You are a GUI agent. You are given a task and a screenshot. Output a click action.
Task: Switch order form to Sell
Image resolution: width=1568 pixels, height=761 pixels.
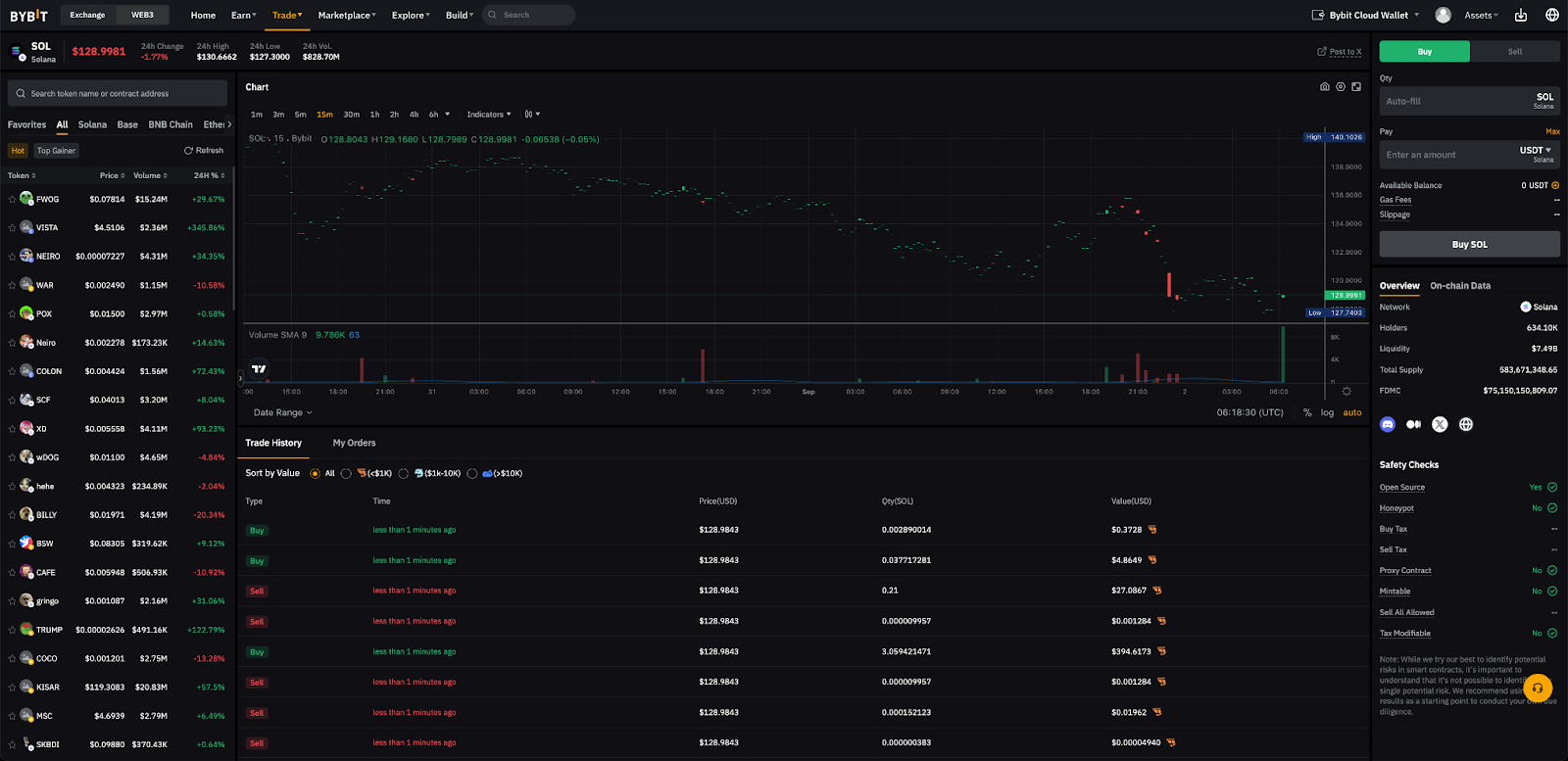pos(1515,52)
